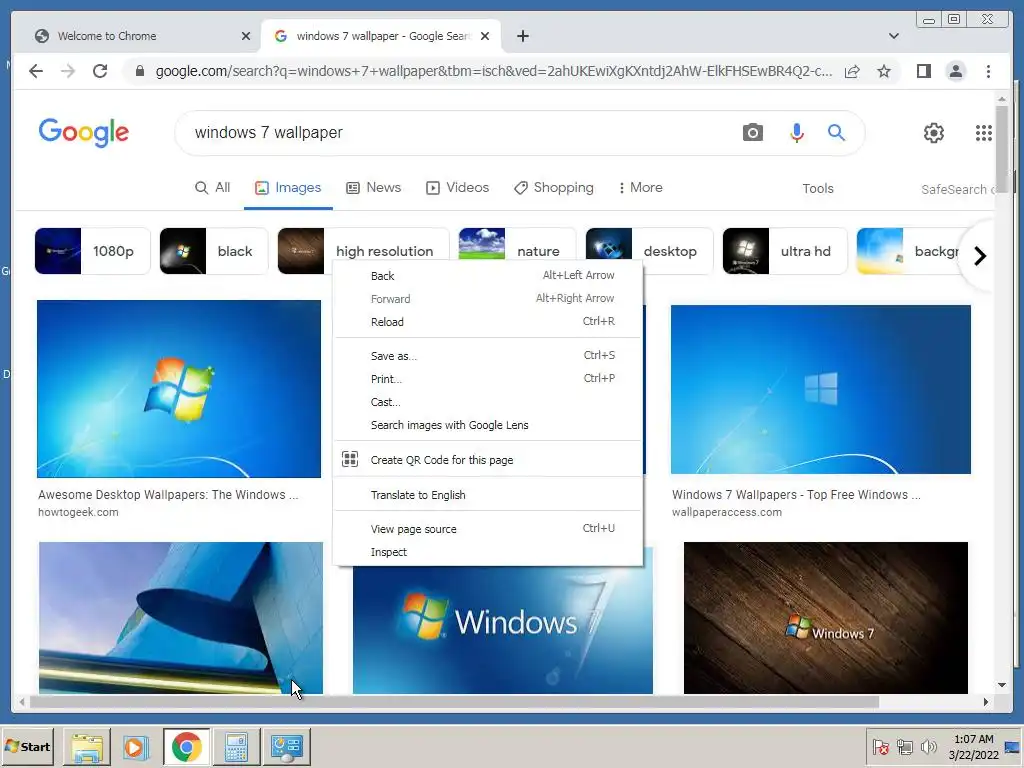1024x768 pixels.
Task: Select Create QR Code for this page
Action: tap(487, 460)
